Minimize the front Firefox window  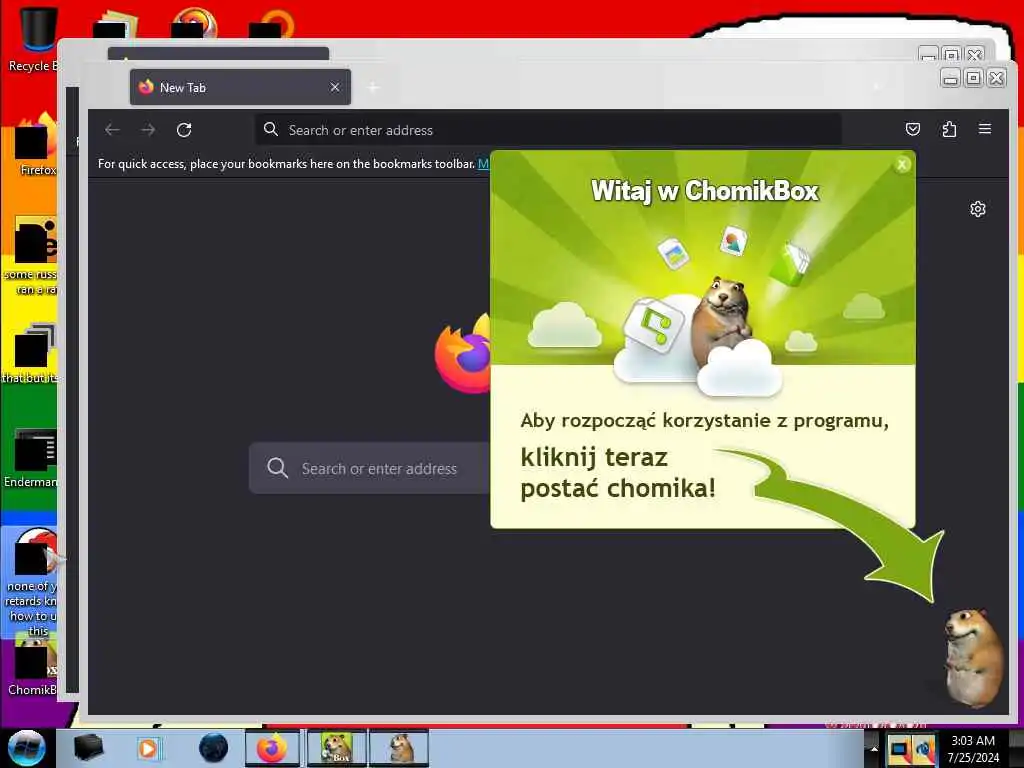(x=951, y=78)
